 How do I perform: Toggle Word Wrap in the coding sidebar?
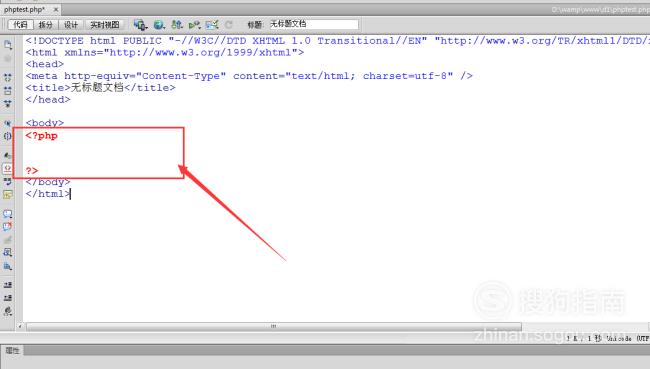point(7,182)
